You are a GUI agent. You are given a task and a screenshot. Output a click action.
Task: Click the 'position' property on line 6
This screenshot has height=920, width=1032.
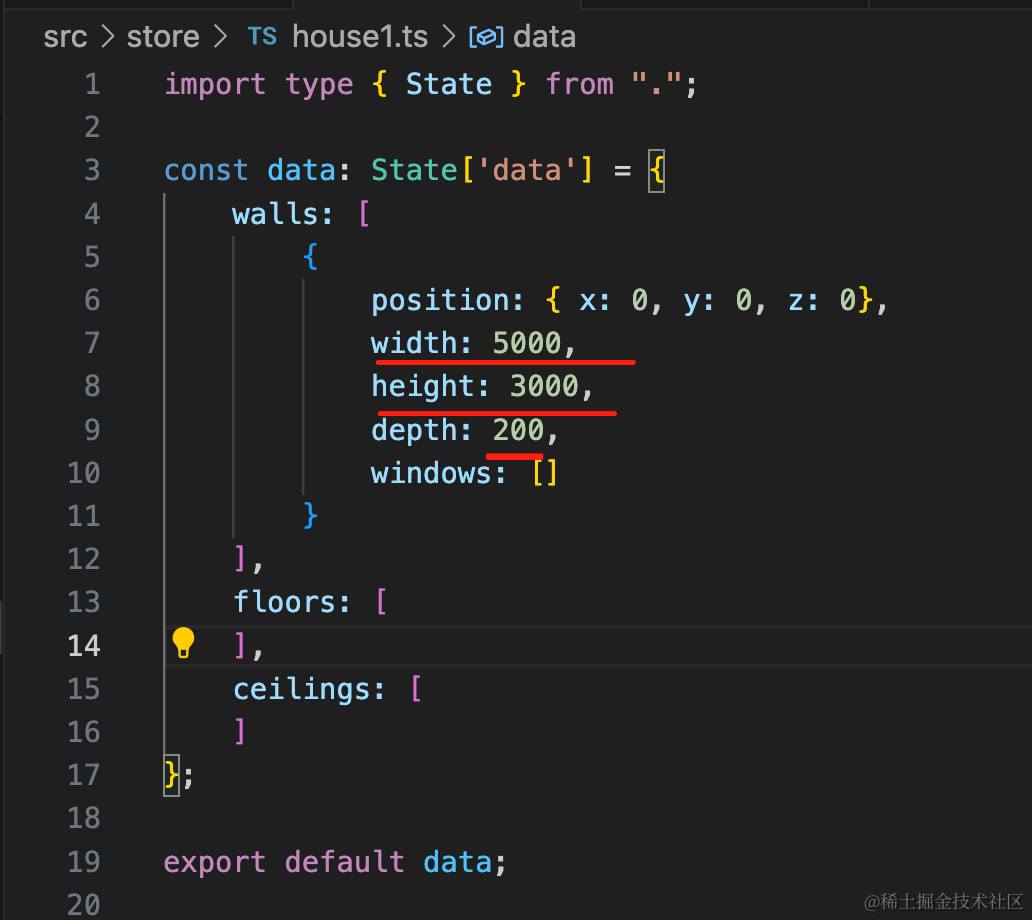pyautogui.click(x=440, y=301)
